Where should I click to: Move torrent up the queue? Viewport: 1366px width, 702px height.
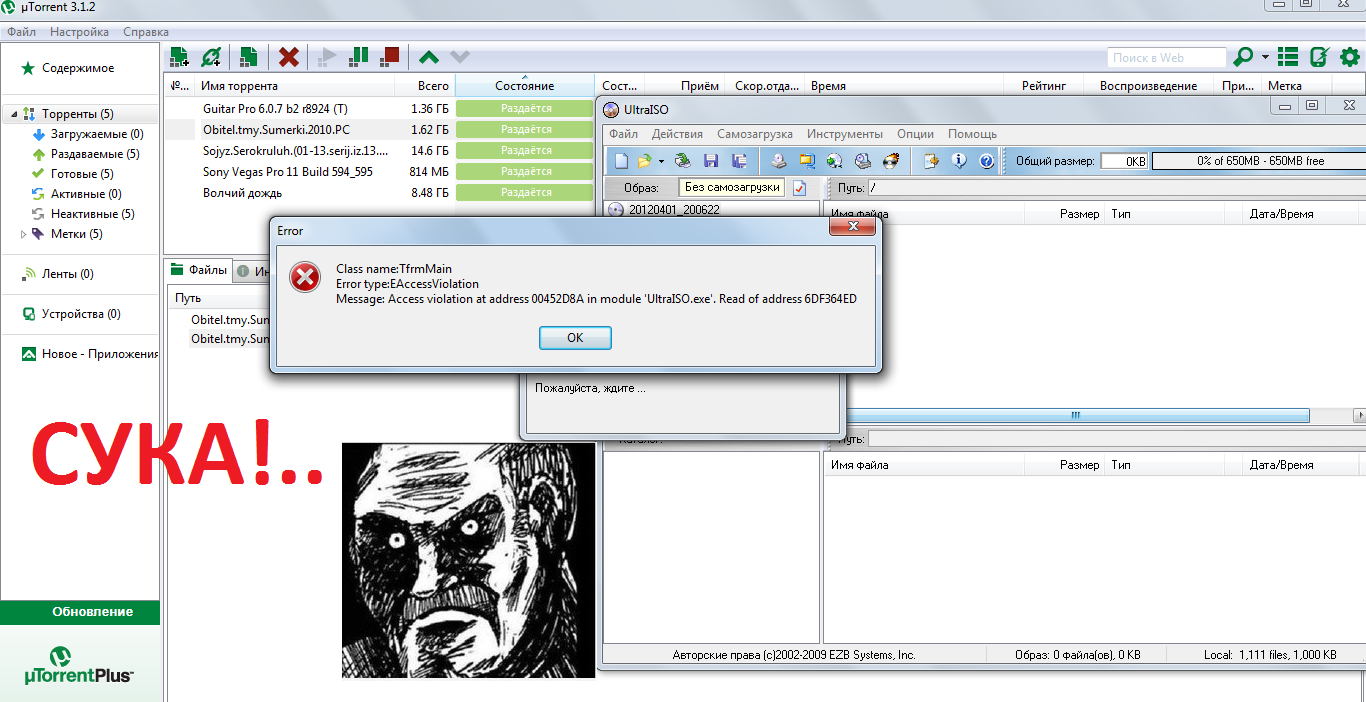[x=429, y=58]
